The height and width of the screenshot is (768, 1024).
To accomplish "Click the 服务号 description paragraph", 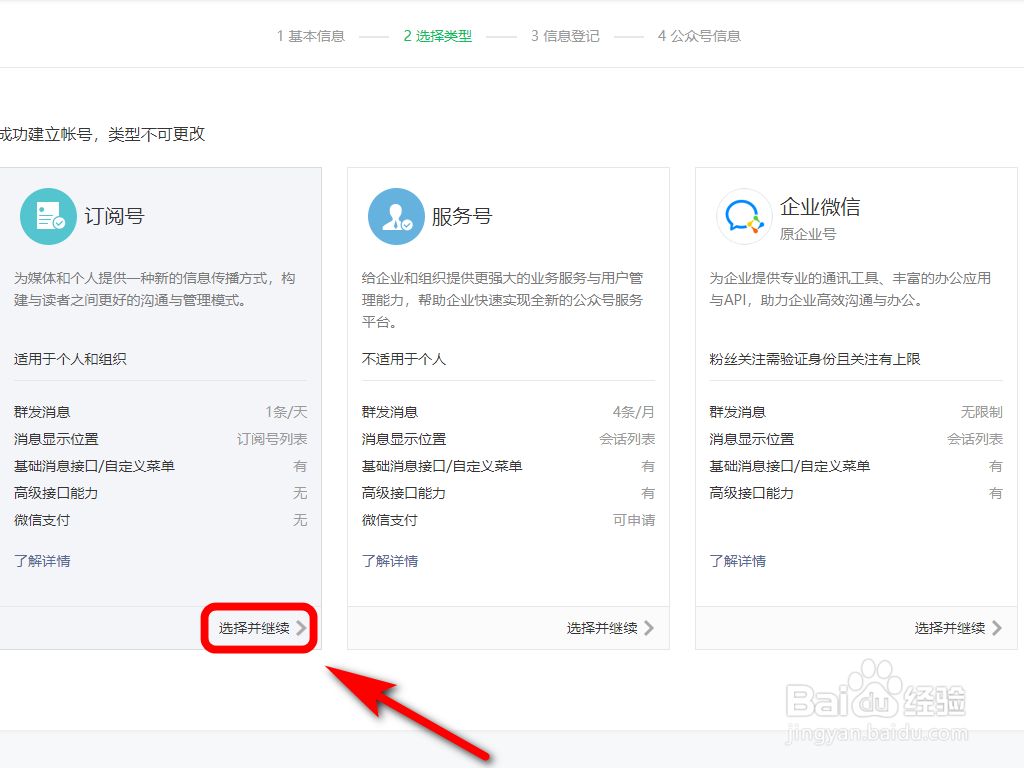I will coord(503,300).
